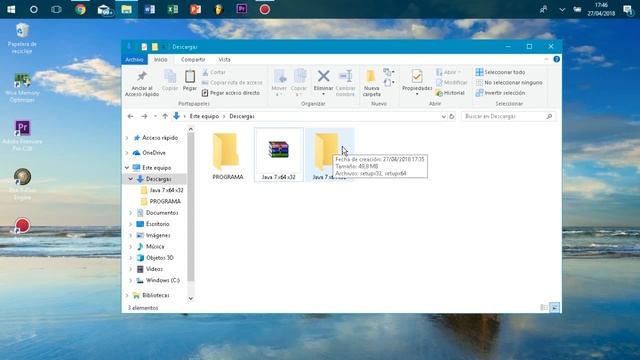The image size is (640, 360).
Task: Click the Pegar clipboard button
Action: tap(190, 80)
